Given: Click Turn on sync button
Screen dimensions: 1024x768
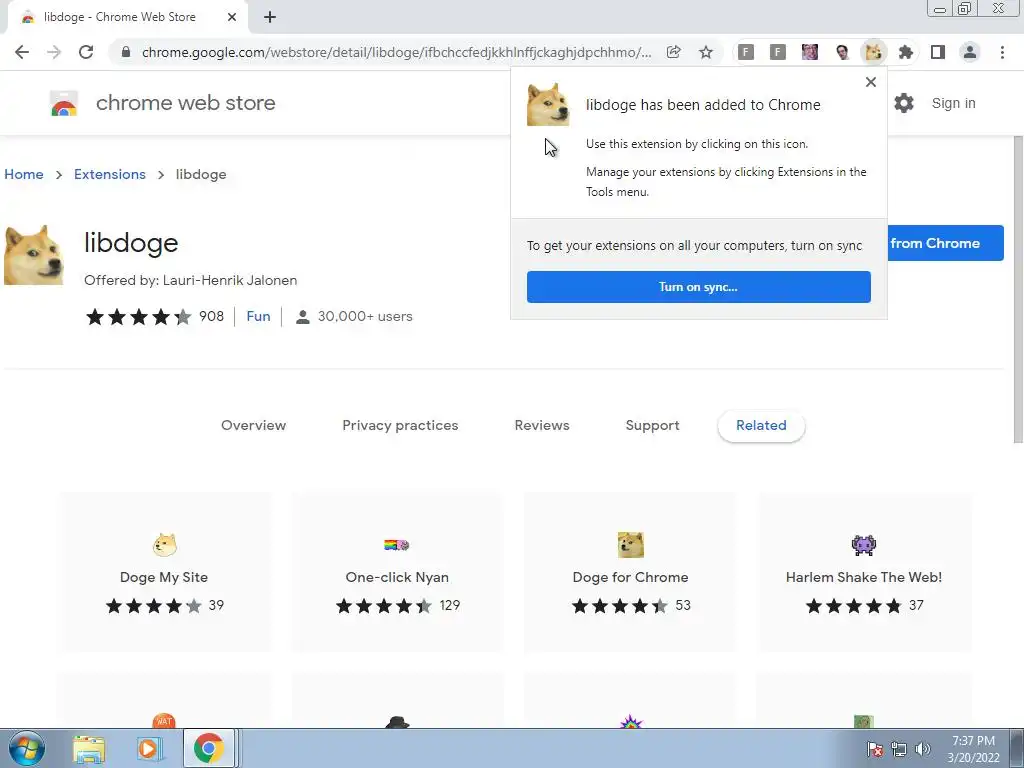Looking at the screenshot, I should [699, 287].
